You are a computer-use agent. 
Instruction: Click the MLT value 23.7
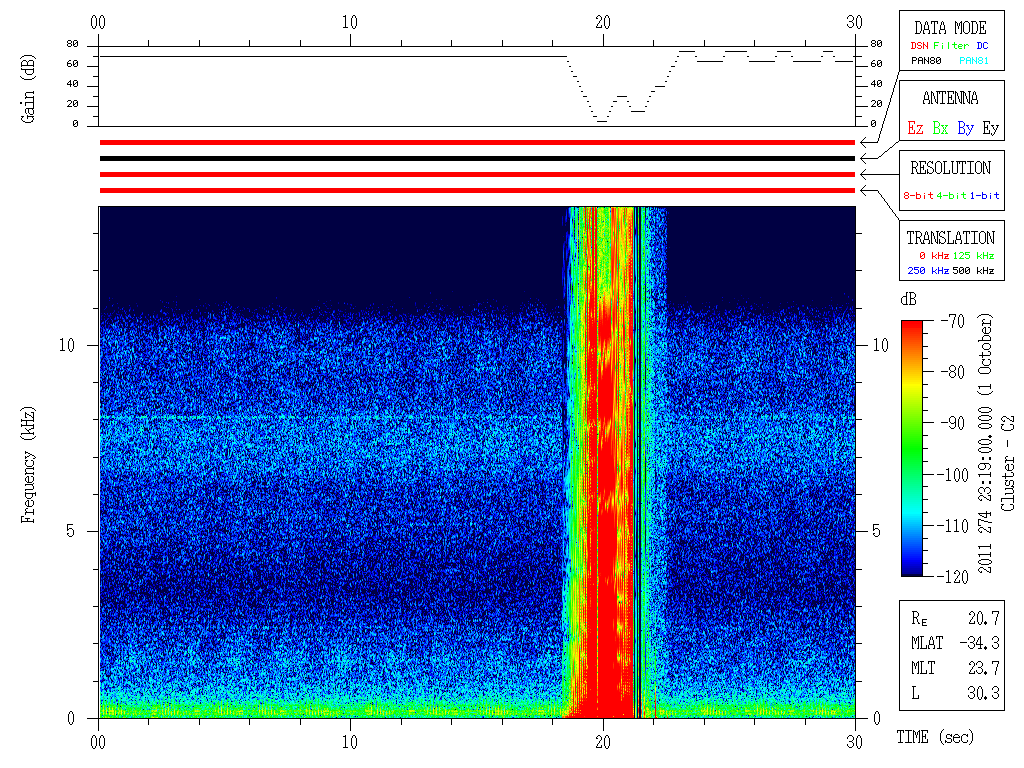point(984,668)
